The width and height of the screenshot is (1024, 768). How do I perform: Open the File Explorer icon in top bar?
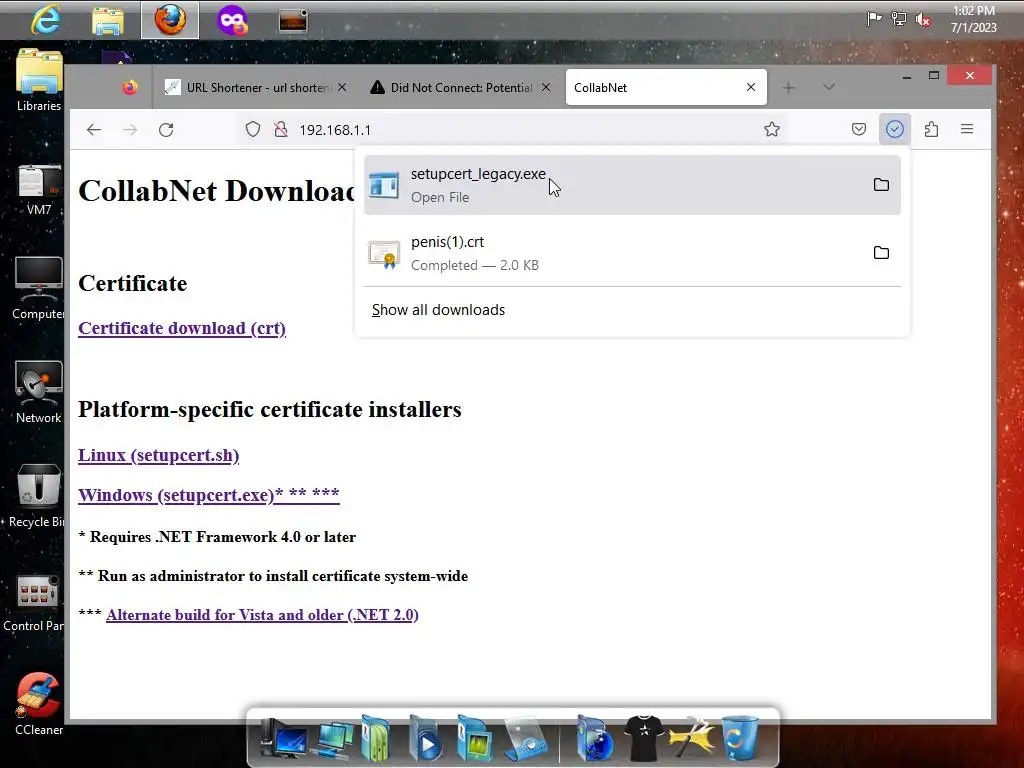pyautogui.click(x=108, y=21)
